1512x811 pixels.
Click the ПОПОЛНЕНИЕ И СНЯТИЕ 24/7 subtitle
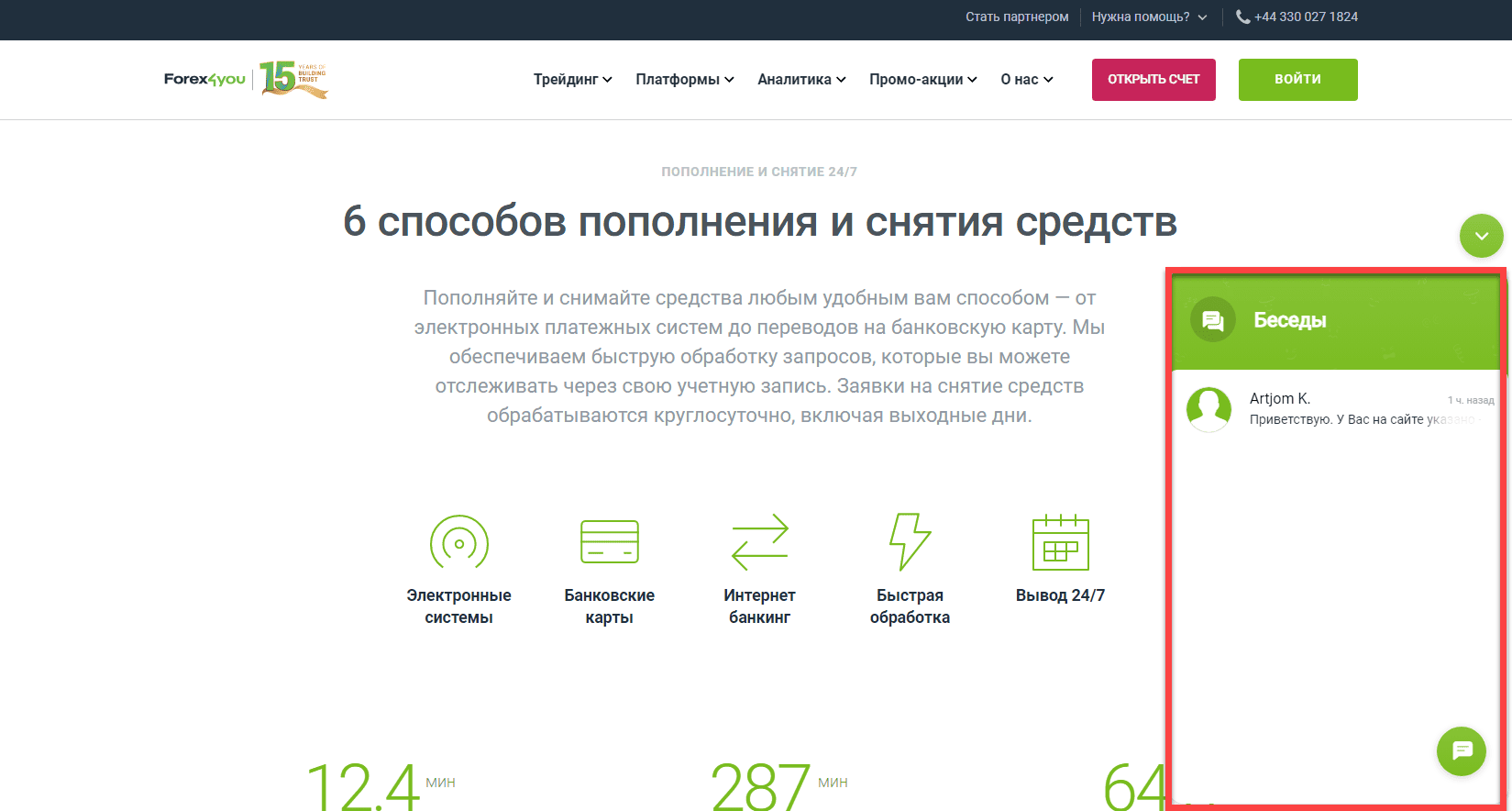click(759, 172)
